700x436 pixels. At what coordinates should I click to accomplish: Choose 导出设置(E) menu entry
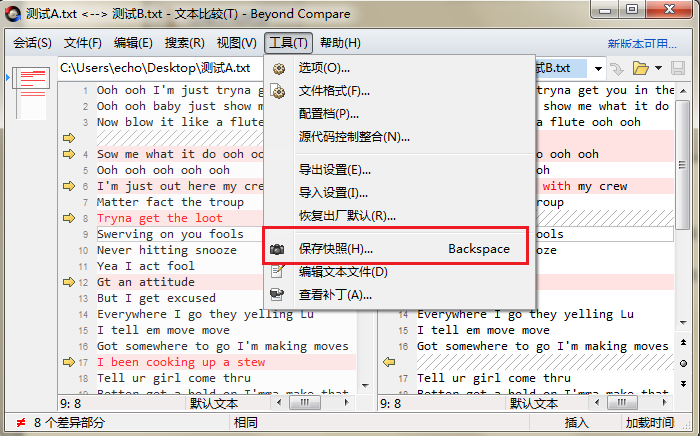[334, 169]
